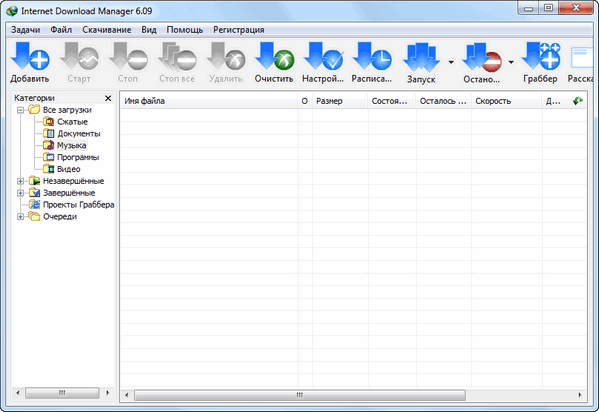Collapse the Все загрузки tree node
Image resolution: width=599 pixels, height=412 pixels.
coord(21,110)
